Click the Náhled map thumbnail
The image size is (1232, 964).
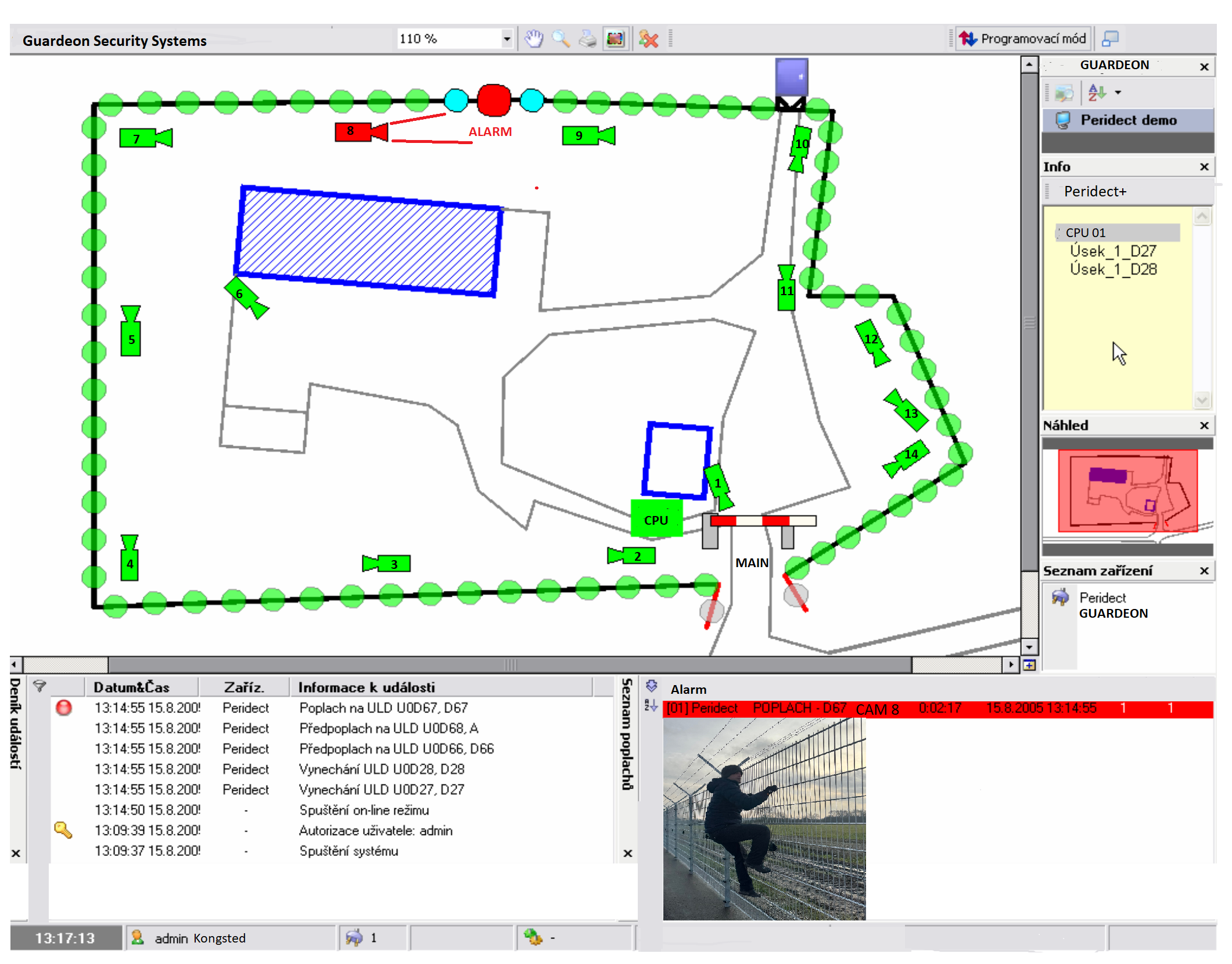pyautogui.click(x=1127, y=492)
